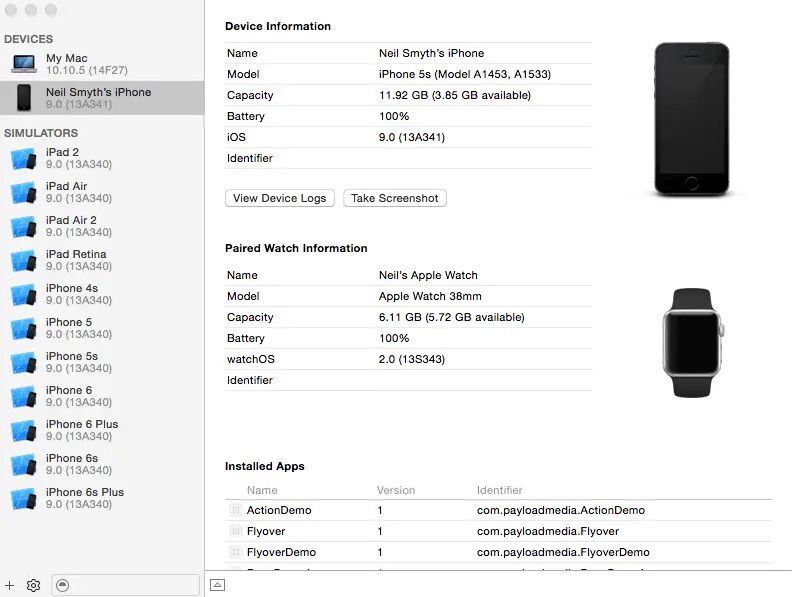The width and height of the screenshot is (792, 597).
Task: Choose the iPad Air 2 simulator
Action: pos(78,227)
